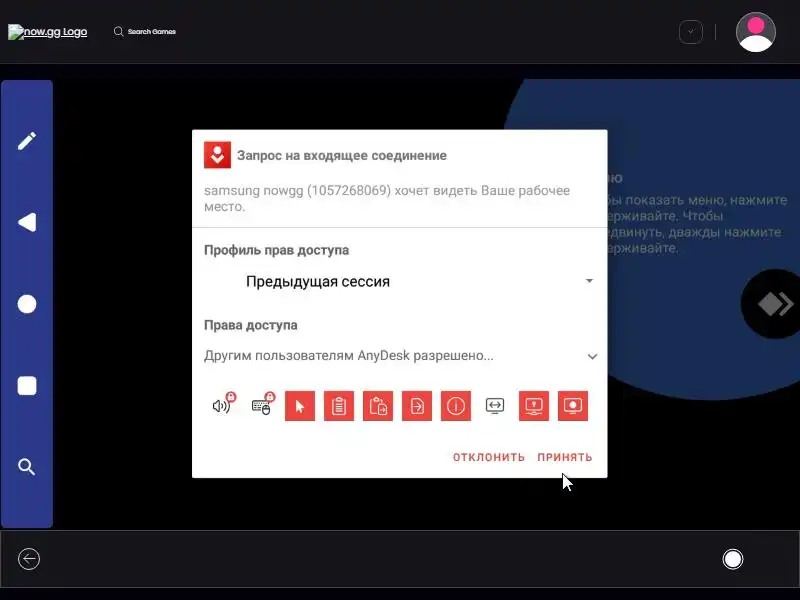Open the user profile avatar

click(756, 32)
